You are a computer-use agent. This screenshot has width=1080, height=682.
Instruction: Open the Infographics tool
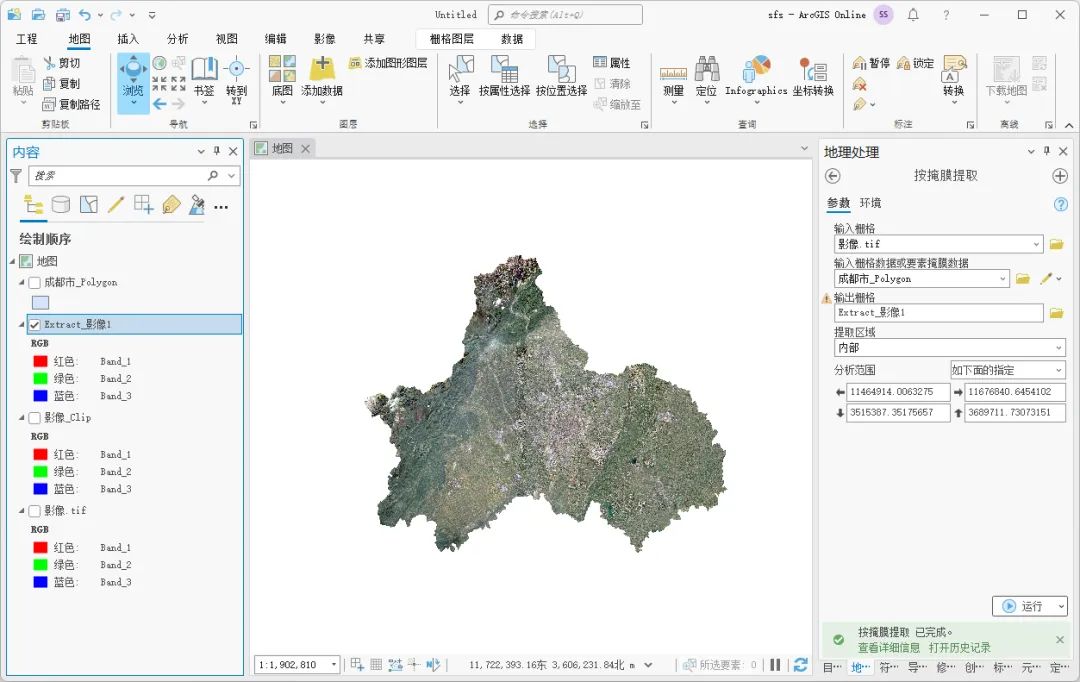coord(756,81)
